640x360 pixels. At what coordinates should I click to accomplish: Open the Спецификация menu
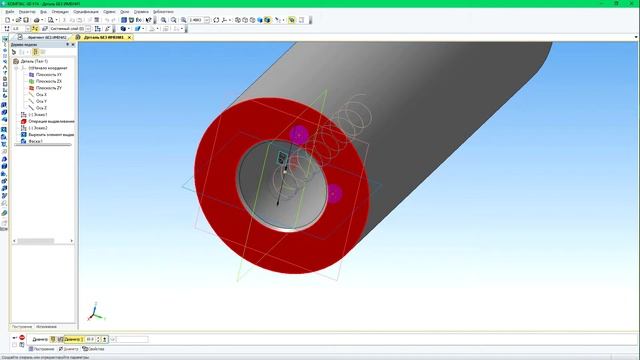tap(86, 12)
